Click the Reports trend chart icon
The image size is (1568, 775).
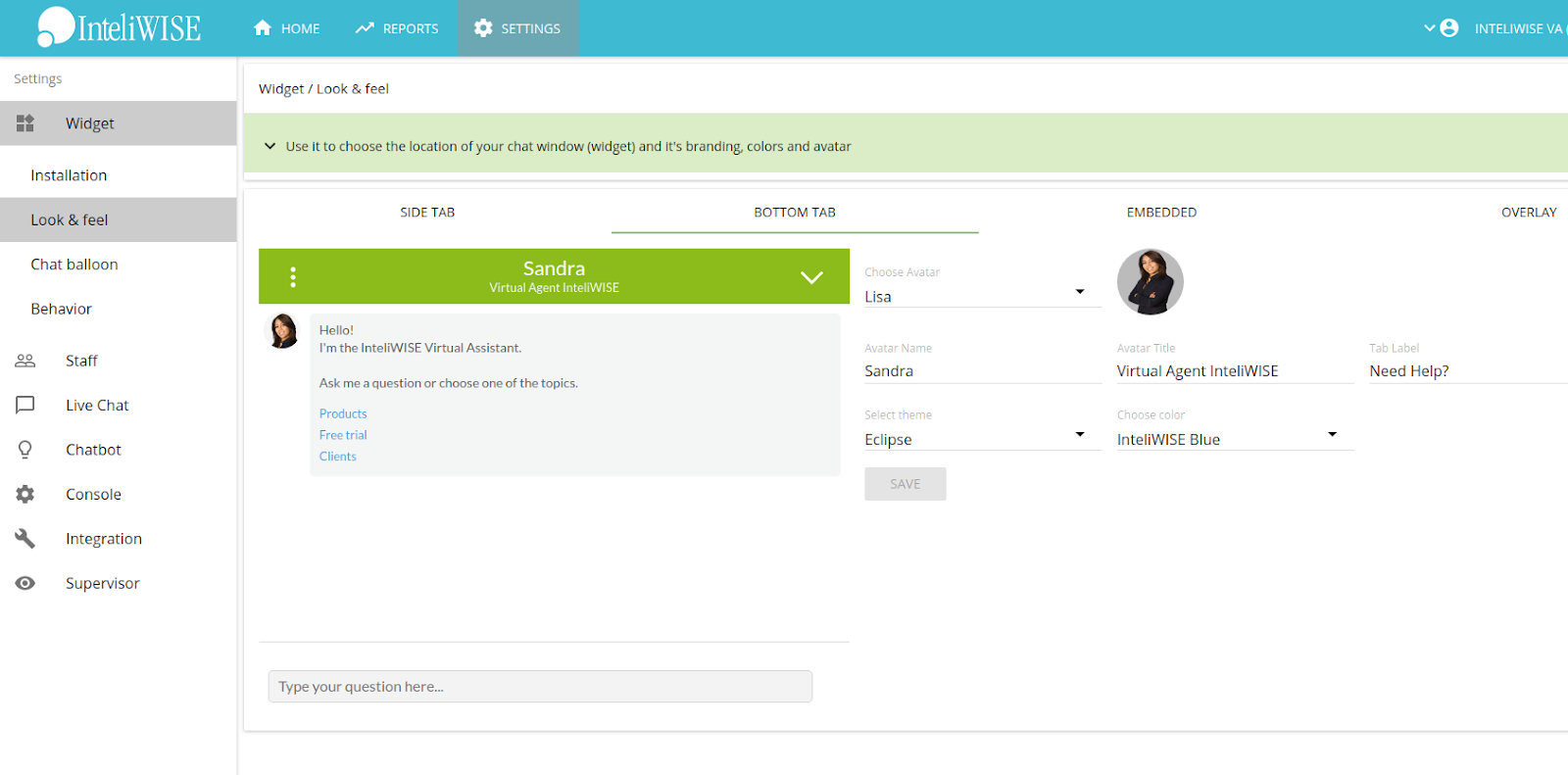pos(365,28)
